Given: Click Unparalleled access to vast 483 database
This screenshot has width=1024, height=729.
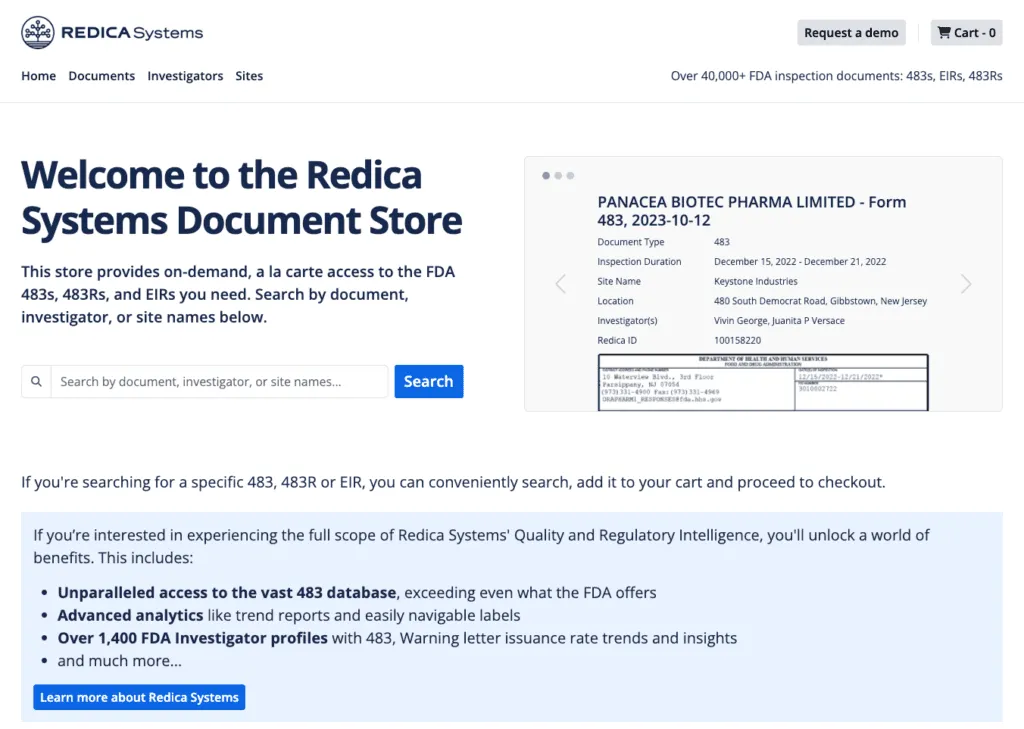Looking at the screenshot, I should (x=227, y=592).
